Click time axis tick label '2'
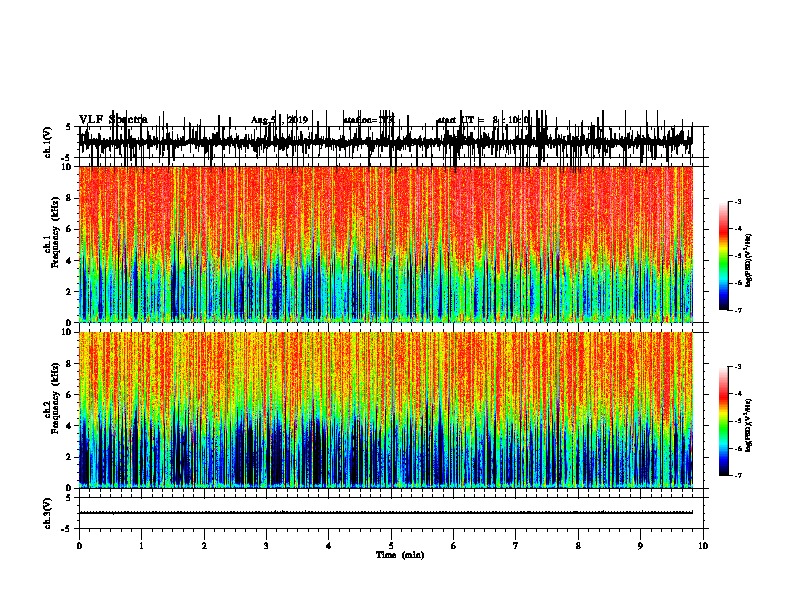 (x=204, y=546)
